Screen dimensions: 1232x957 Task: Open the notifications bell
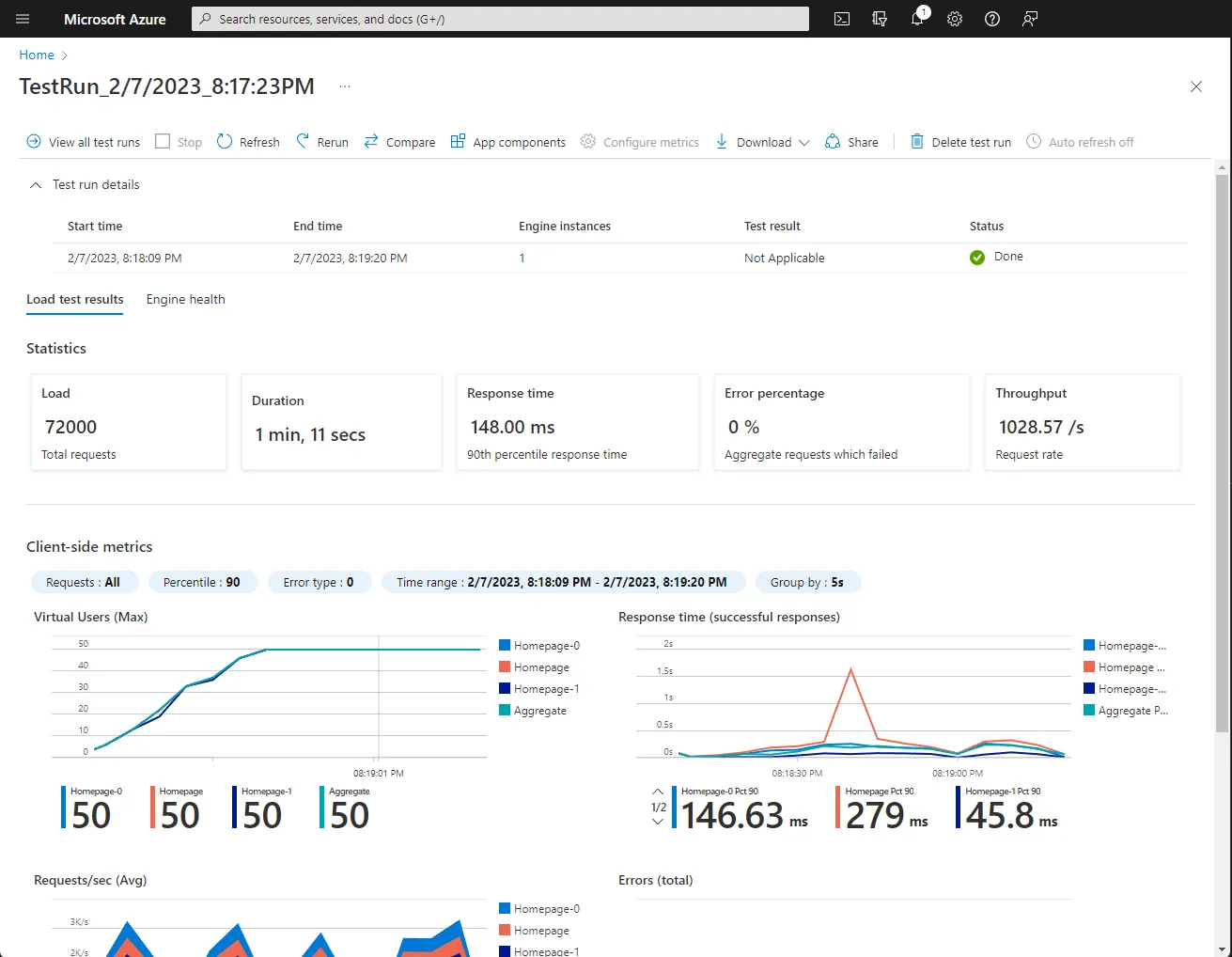coord(917,19)
